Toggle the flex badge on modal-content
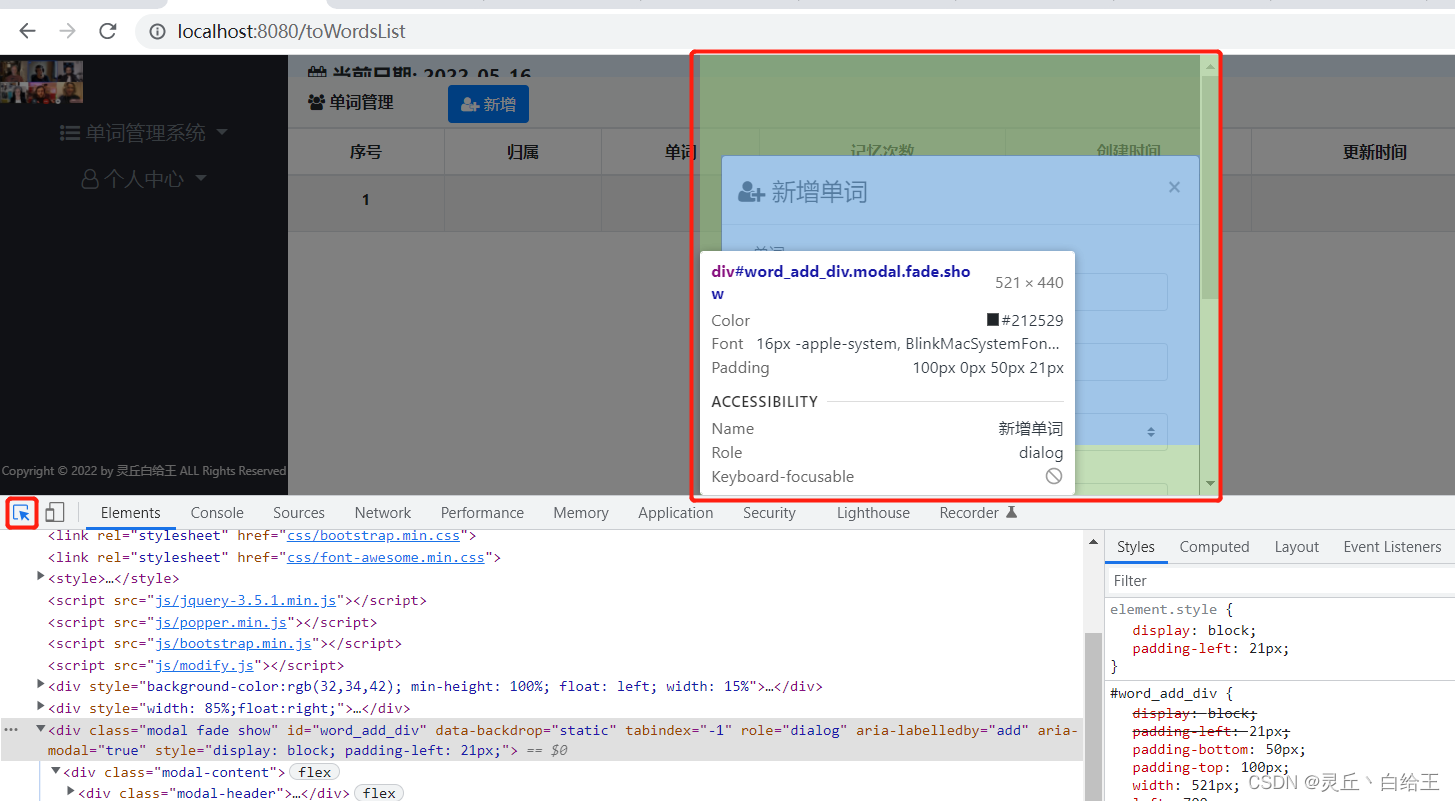This screenshot has height=801, width=1455. tap(314, 772)
